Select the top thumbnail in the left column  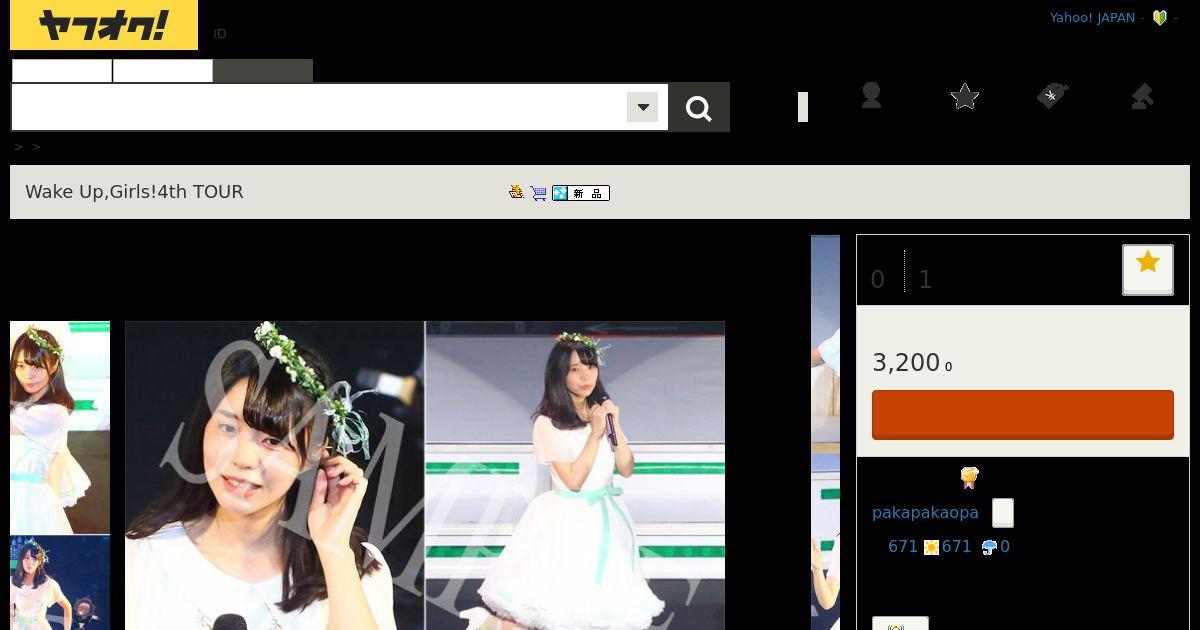pyautogui.click(x=60, y=427)
